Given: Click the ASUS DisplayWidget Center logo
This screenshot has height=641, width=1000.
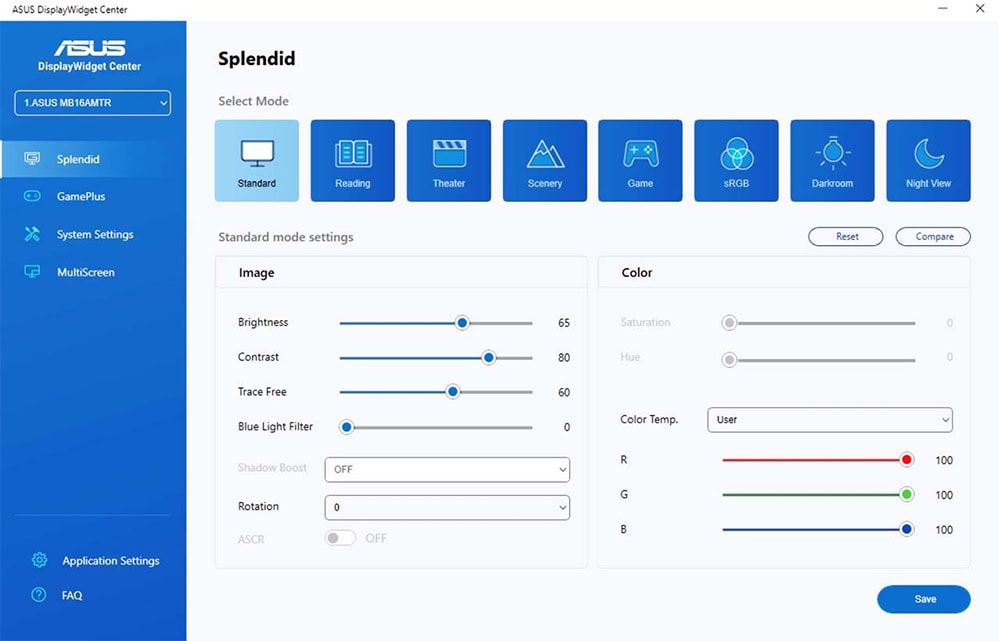Looking at the screenshot, I should [x=89, y=55].
